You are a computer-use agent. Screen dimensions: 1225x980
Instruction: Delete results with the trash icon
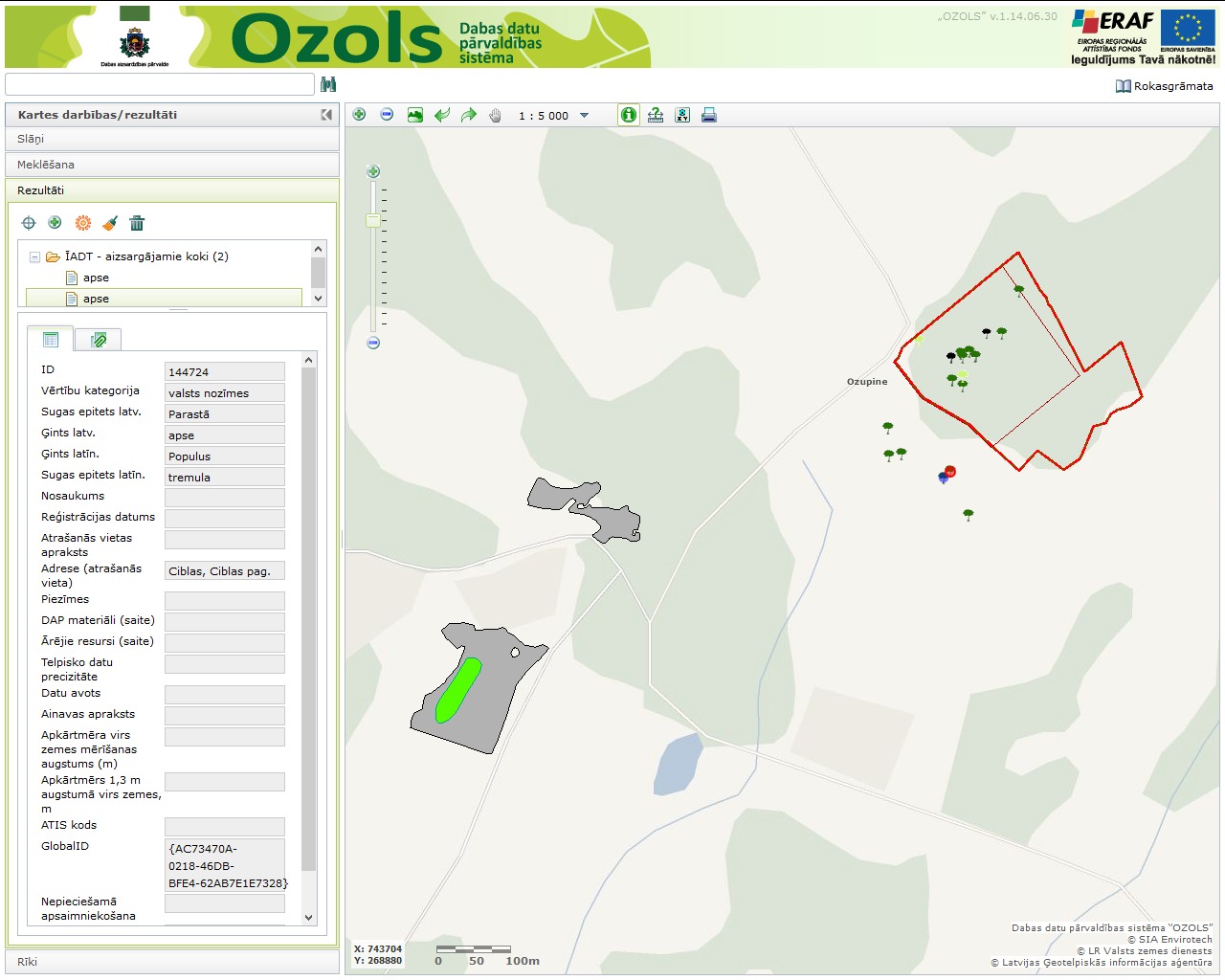click(137, 223)
